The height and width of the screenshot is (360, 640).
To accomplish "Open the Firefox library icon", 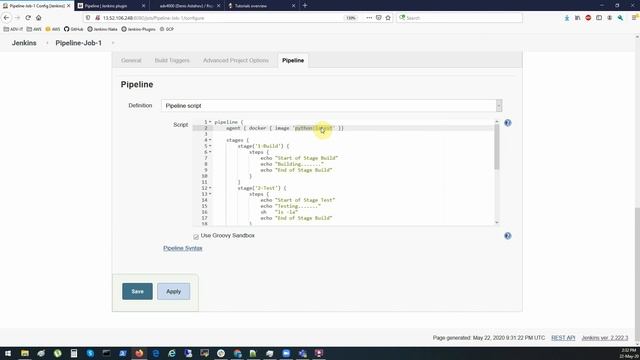I will (578, 18).
